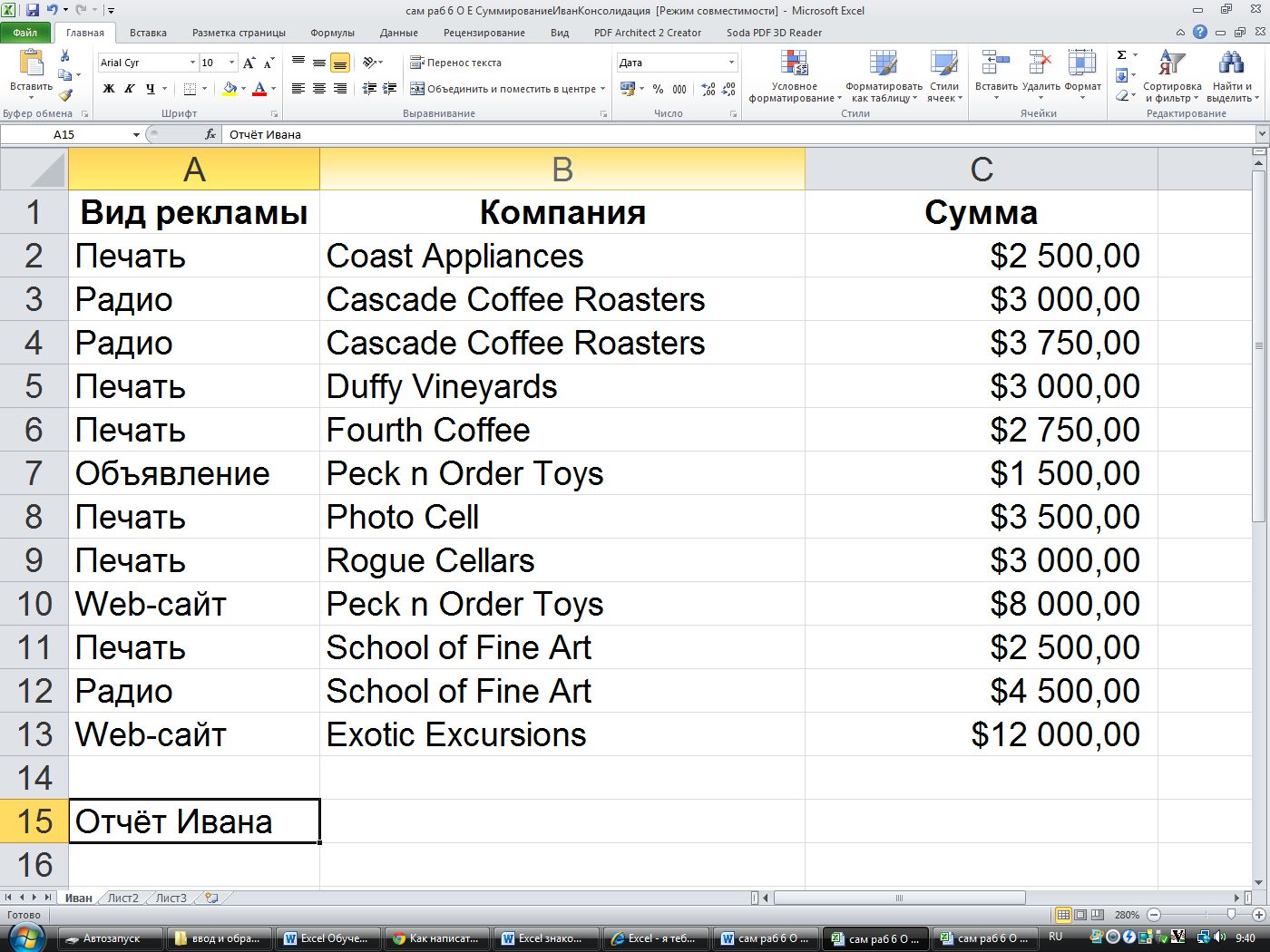
Task: Toggle bottom vertical alignment (highlighted)
Action: tap(340, 63)
